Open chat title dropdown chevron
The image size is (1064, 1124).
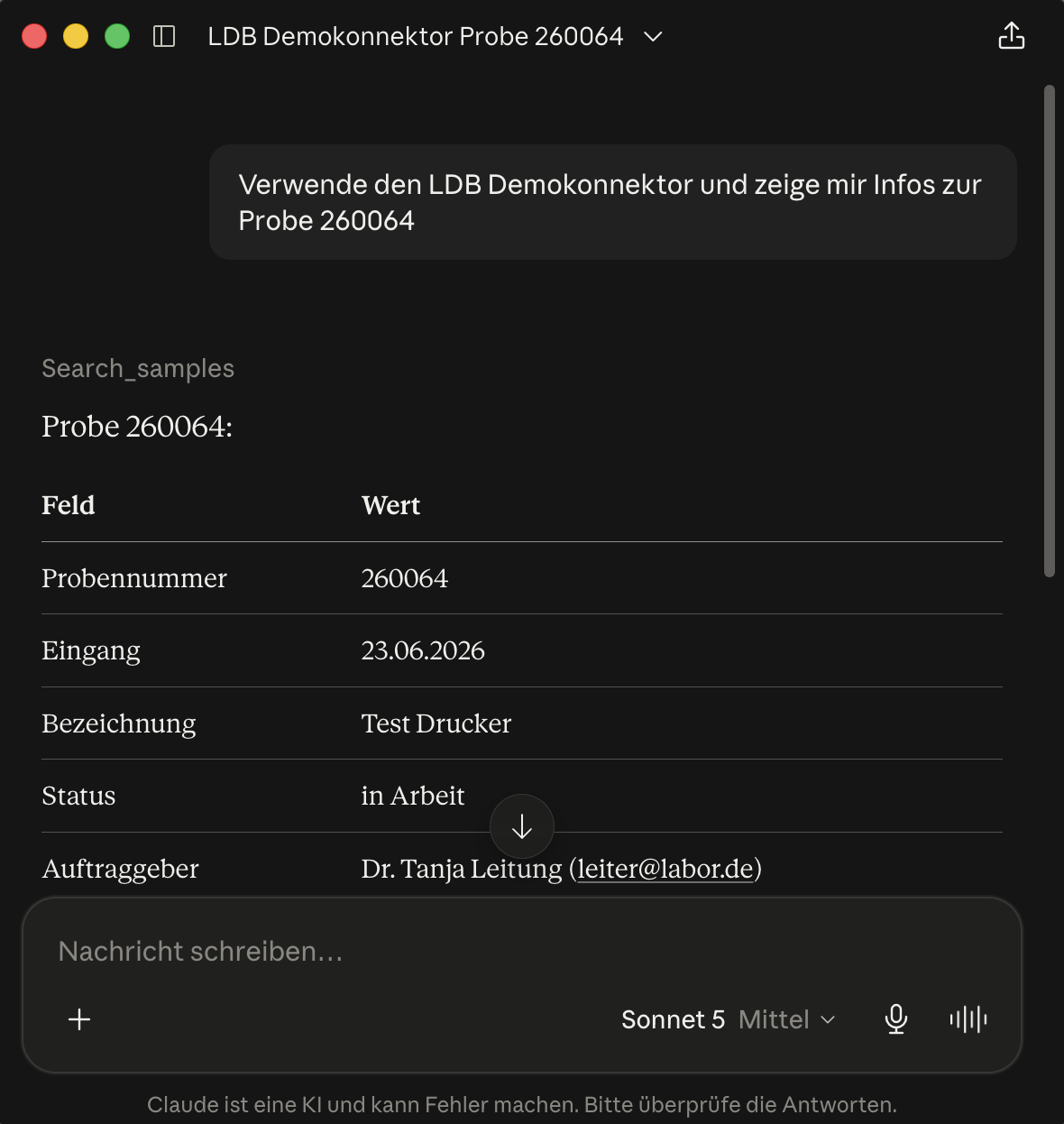654,36
